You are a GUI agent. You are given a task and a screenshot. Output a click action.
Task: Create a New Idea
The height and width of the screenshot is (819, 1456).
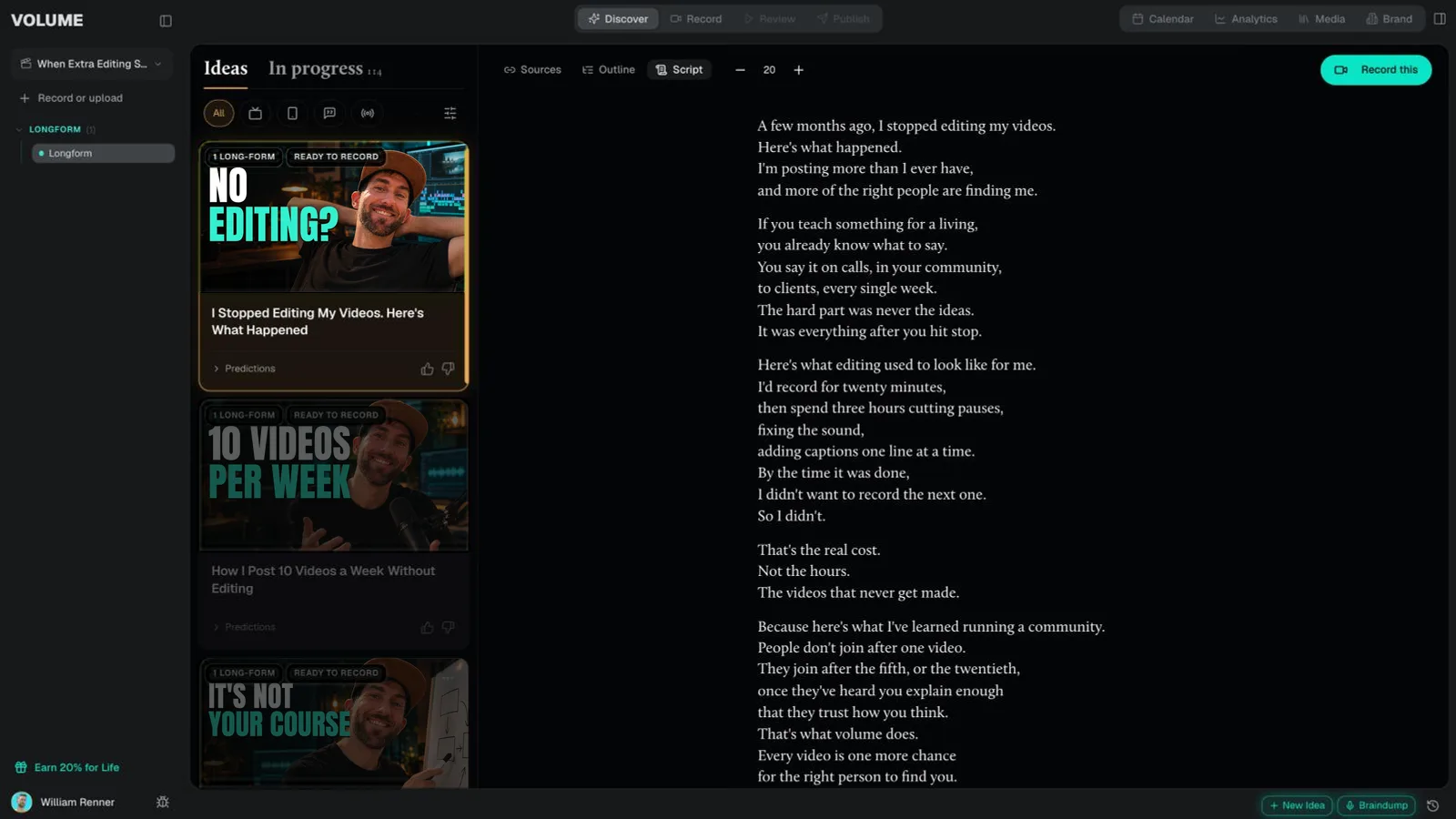click(x=1297, y=805)
